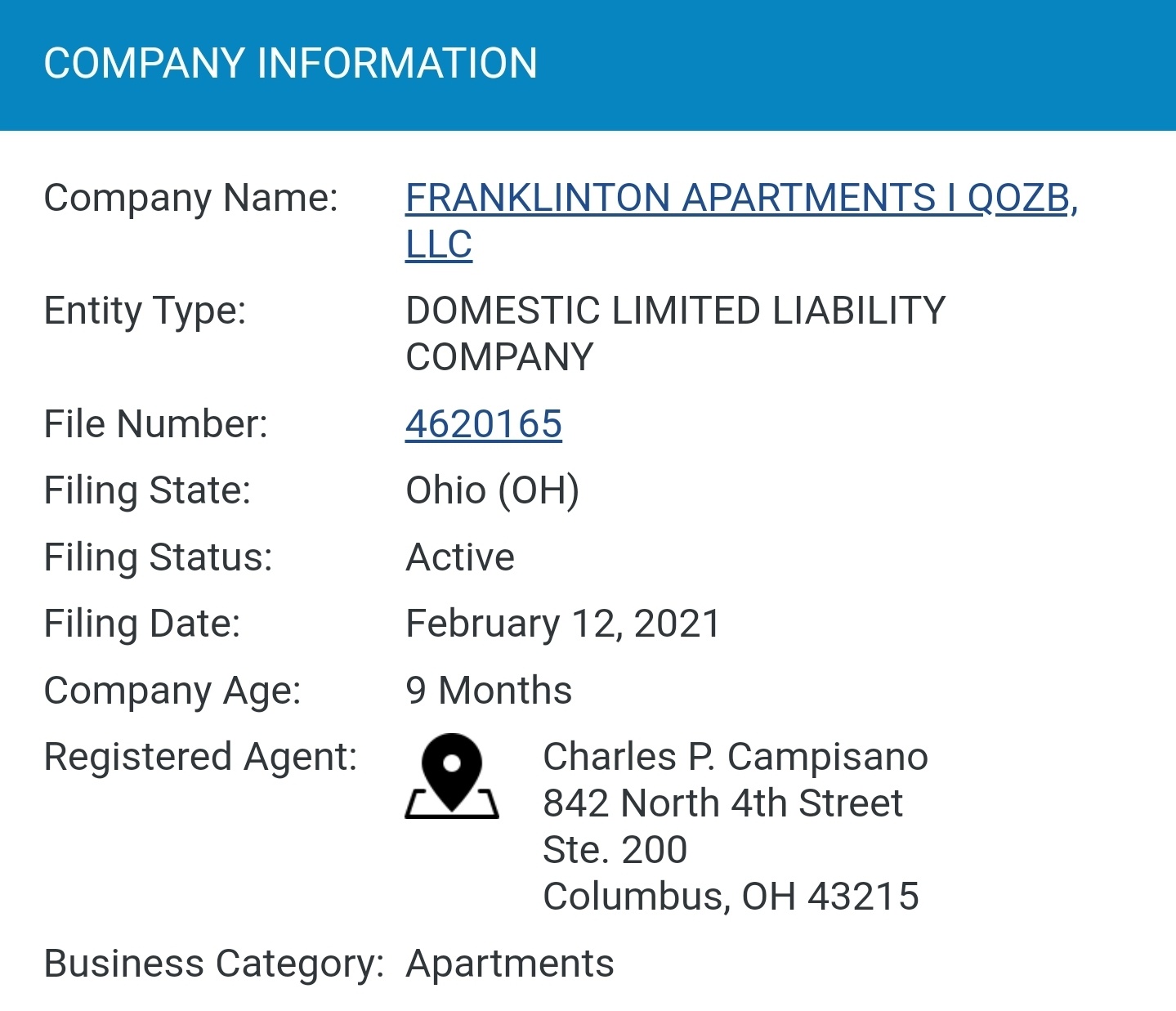Click the Company Age label
Viewport: 1176px width, 1011px height.
tap(172, 691)
